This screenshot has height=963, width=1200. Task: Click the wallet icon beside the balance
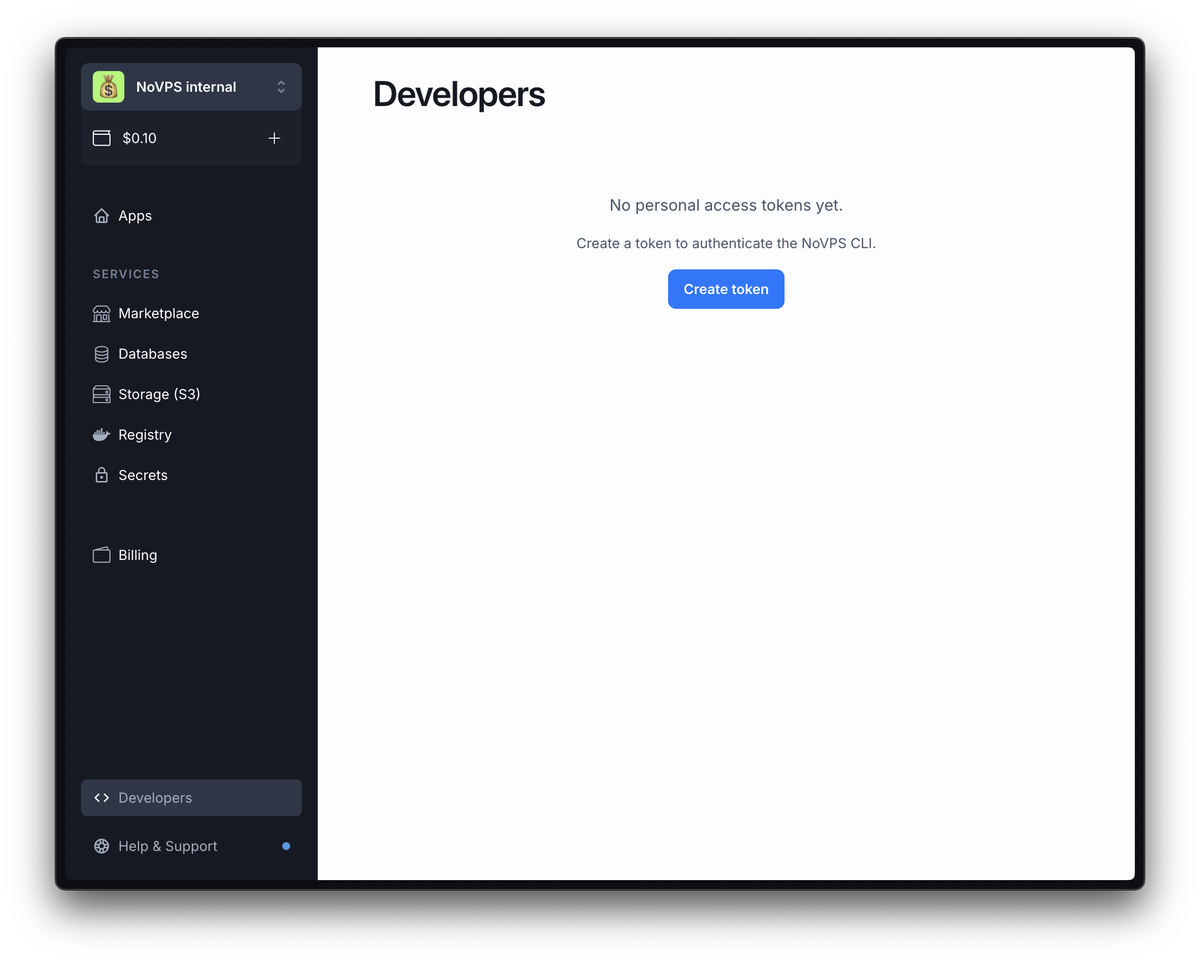pos(101,138)
